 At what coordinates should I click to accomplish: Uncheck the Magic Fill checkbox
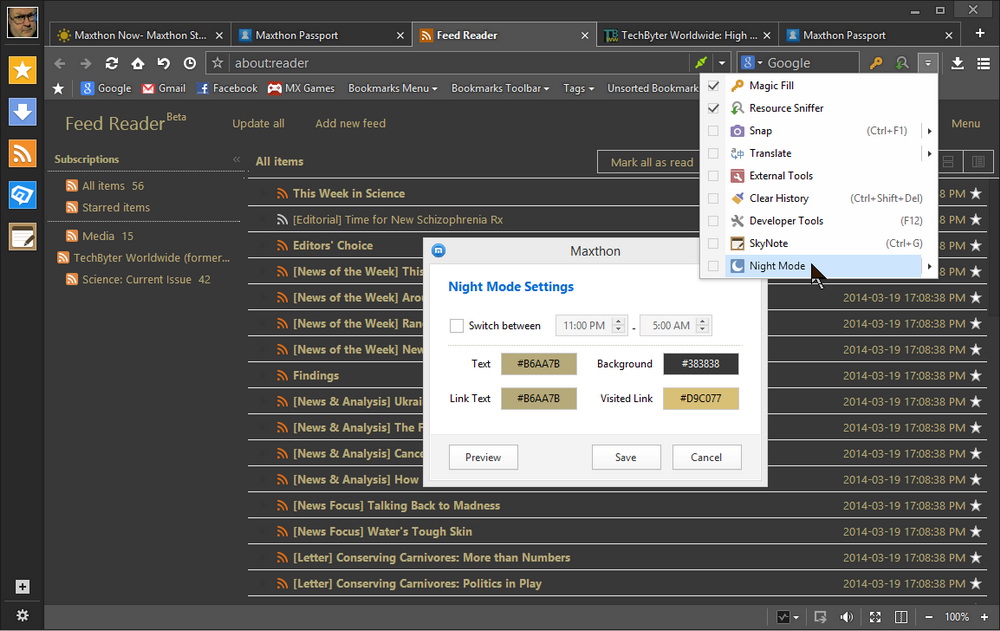pos(713,85)
